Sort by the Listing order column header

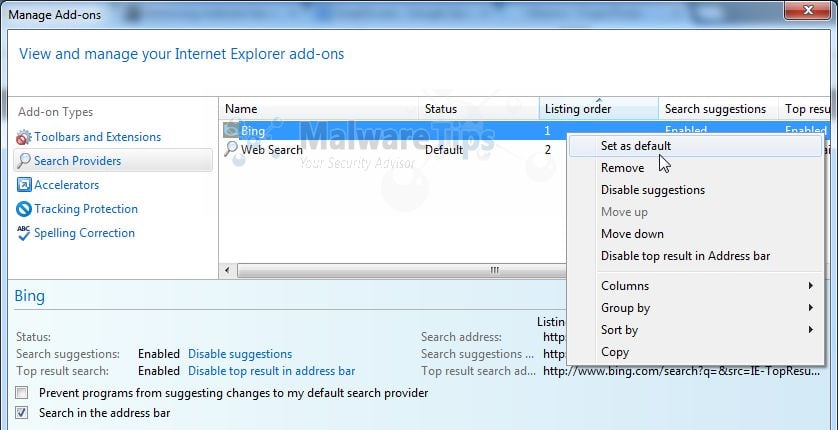tap(599, 109)
